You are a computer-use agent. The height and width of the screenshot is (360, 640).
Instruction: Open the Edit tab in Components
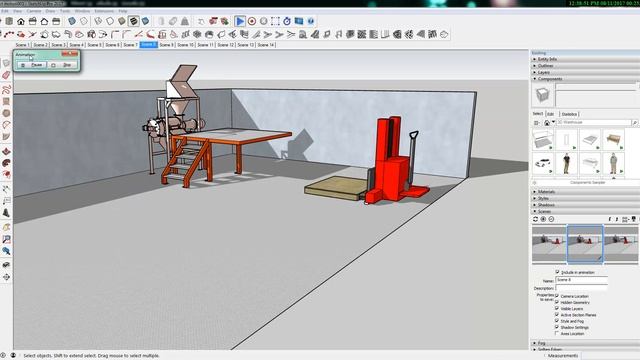tap(551, 114)
